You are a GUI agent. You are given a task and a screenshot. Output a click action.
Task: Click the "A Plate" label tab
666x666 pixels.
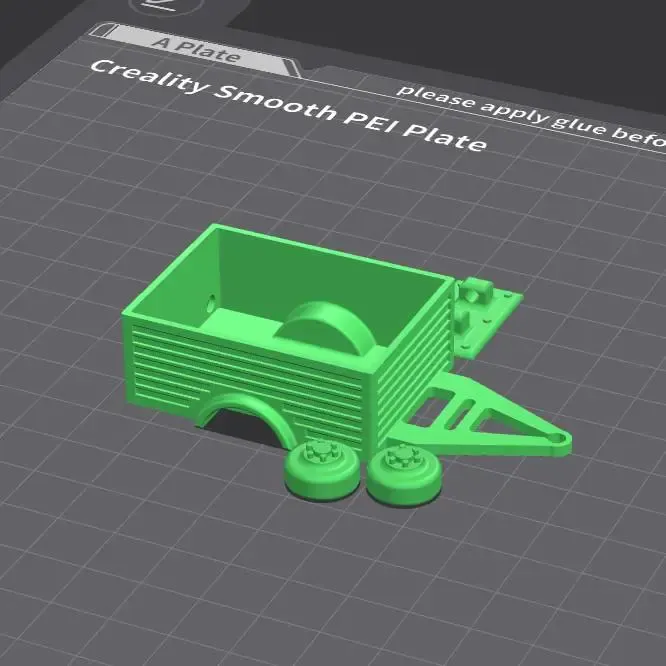point(196,50)
